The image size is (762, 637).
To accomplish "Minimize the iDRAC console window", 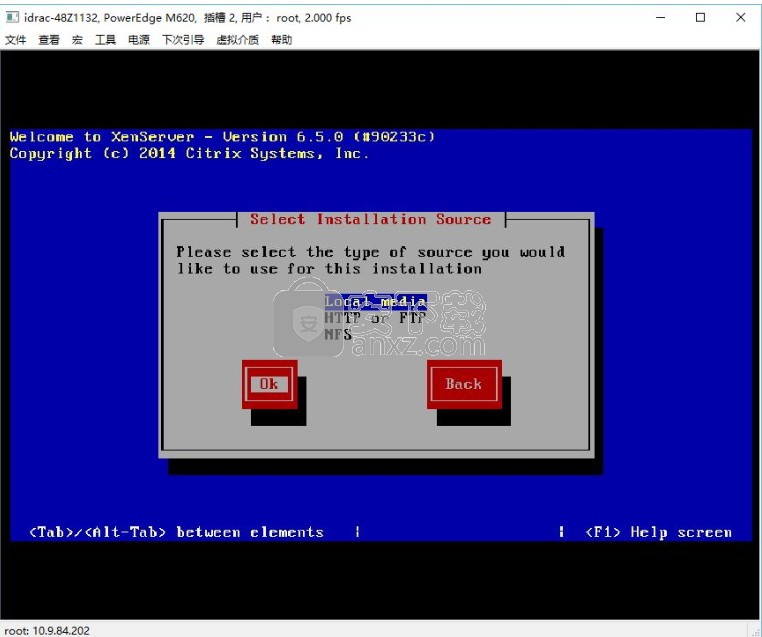I will pos(660,17).
